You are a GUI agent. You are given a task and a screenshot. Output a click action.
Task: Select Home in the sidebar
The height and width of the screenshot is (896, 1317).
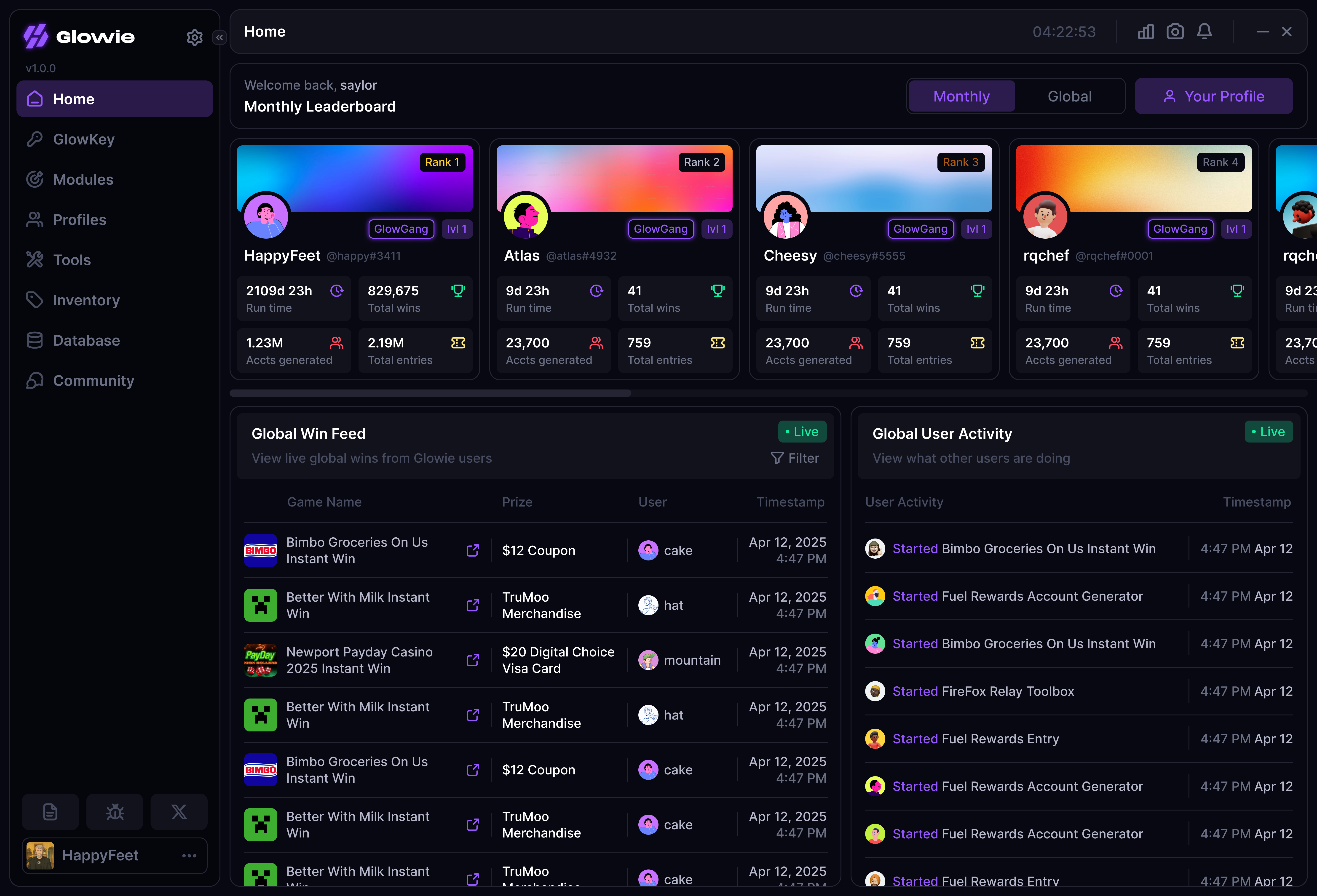click(73, 99)
